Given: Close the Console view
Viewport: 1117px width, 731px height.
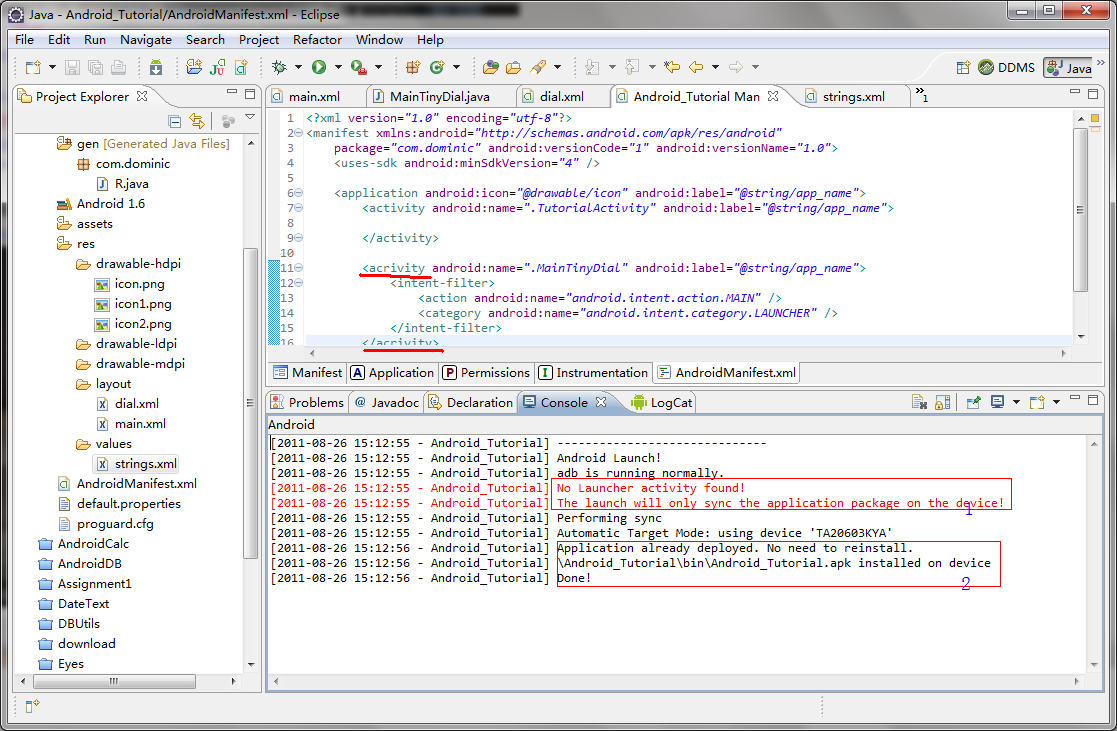Looking at the screenshot, I should [601, 402].
